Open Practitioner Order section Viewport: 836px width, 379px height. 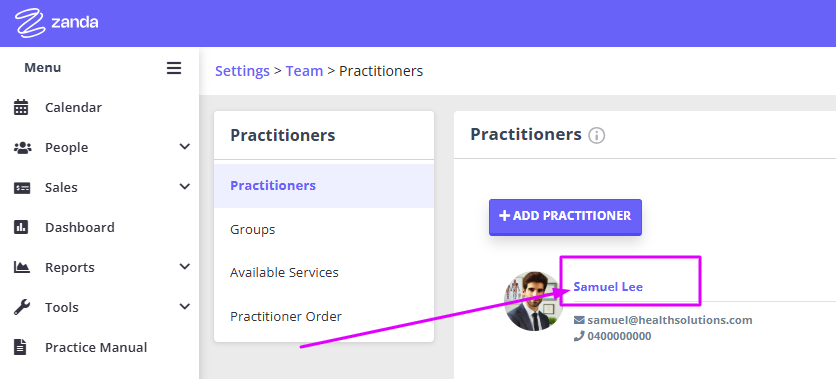324,317
